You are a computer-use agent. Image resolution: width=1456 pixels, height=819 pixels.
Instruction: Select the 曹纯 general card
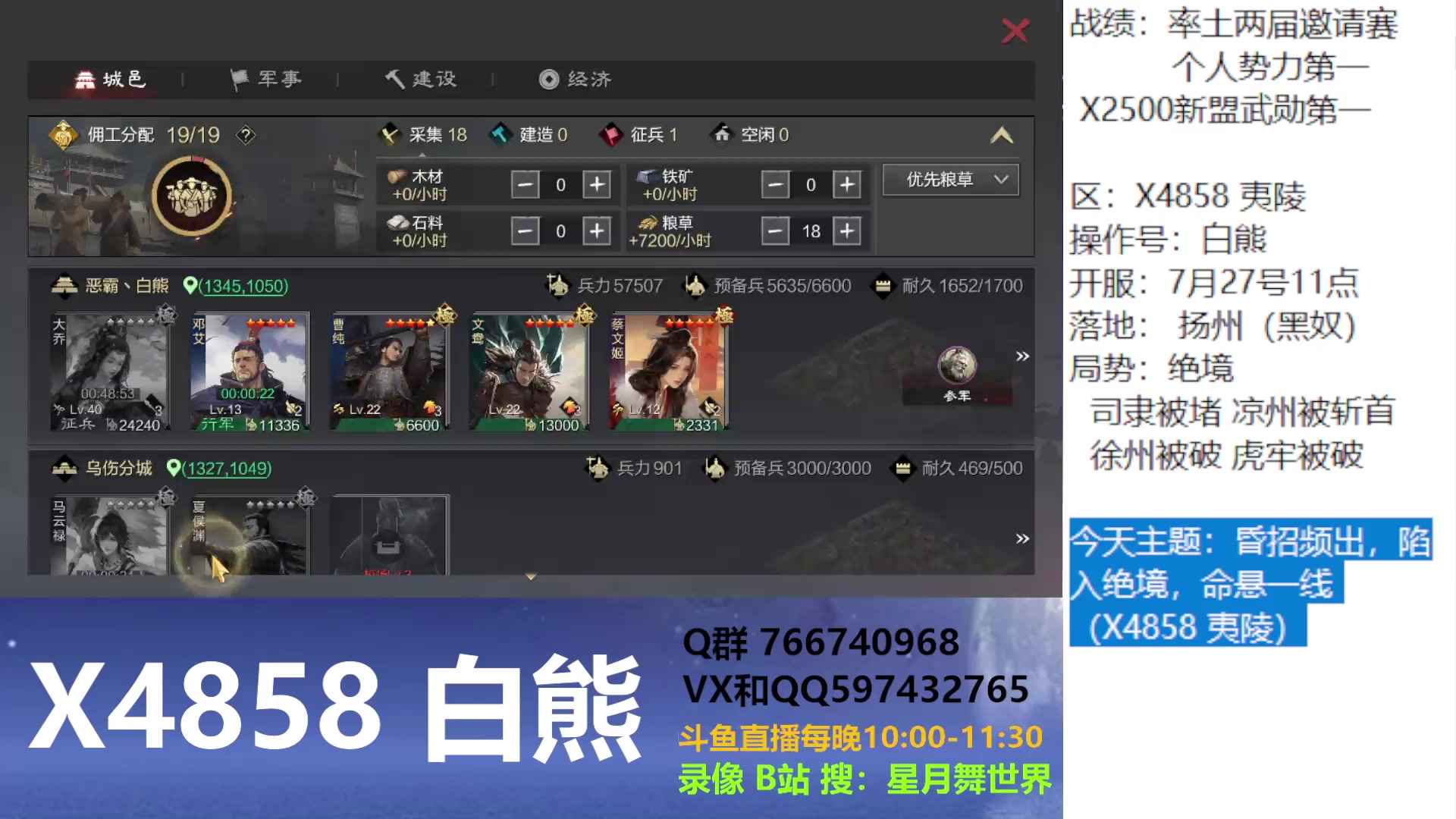(390, 372)
